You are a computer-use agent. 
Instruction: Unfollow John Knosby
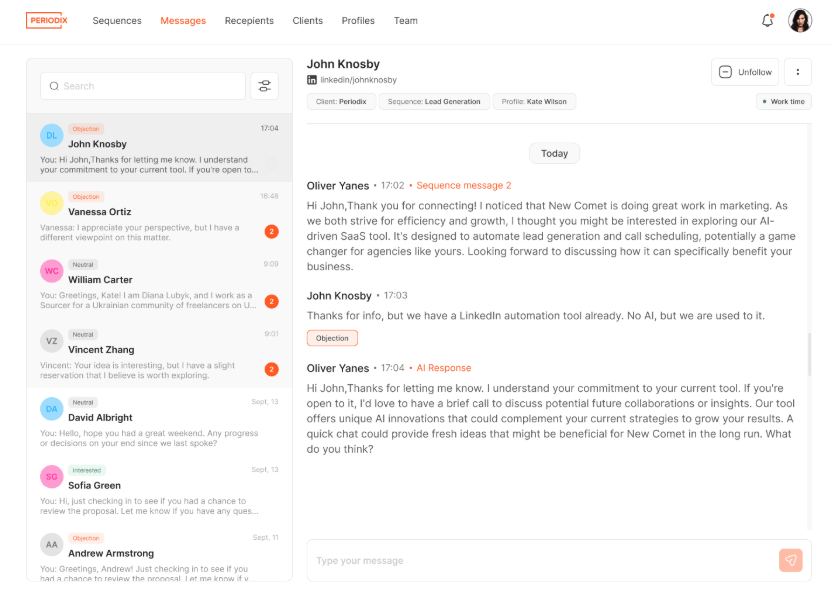coord(745,72)
